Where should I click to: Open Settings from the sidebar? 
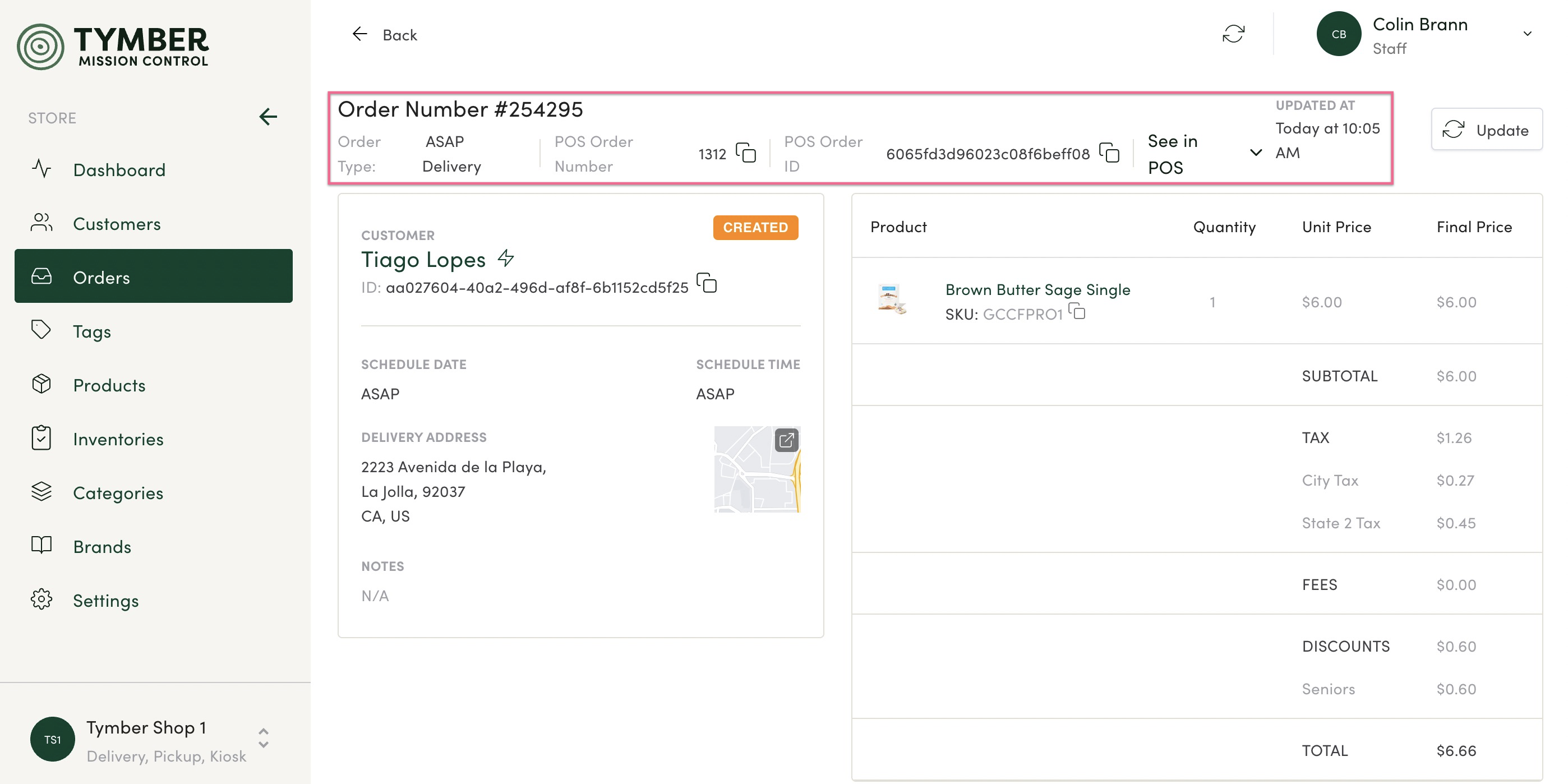pyautogui.click(x=154, y=600)
